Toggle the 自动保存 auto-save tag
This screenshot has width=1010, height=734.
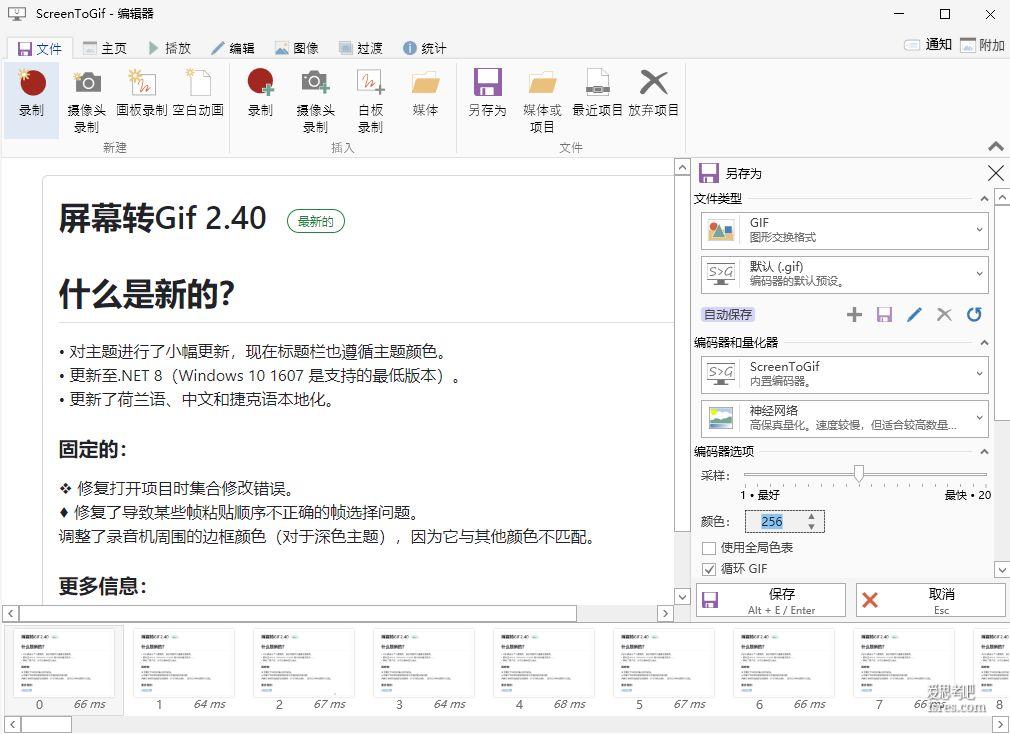pos(727,314)
